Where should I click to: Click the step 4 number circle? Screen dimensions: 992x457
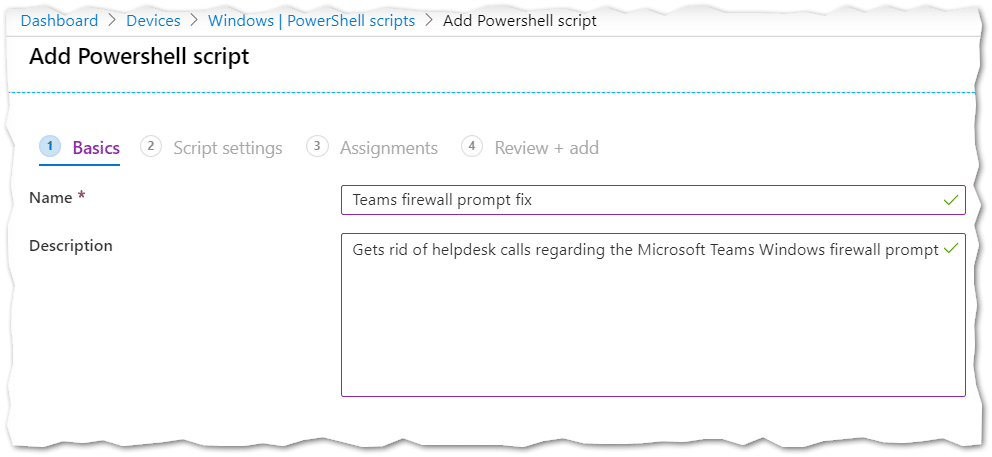[472, 147]
